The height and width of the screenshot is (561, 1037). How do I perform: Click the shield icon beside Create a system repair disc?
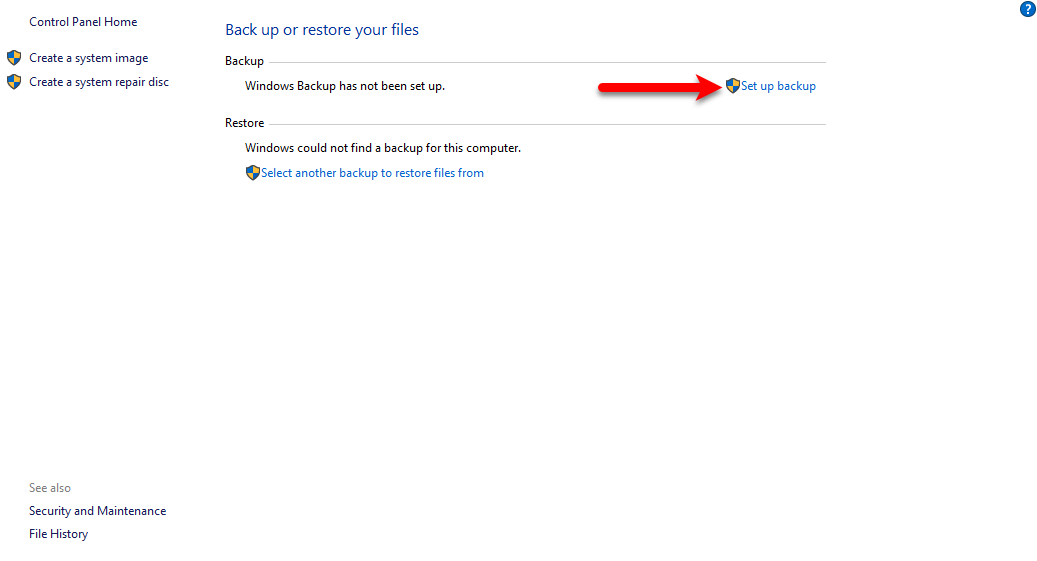(14, 81)
